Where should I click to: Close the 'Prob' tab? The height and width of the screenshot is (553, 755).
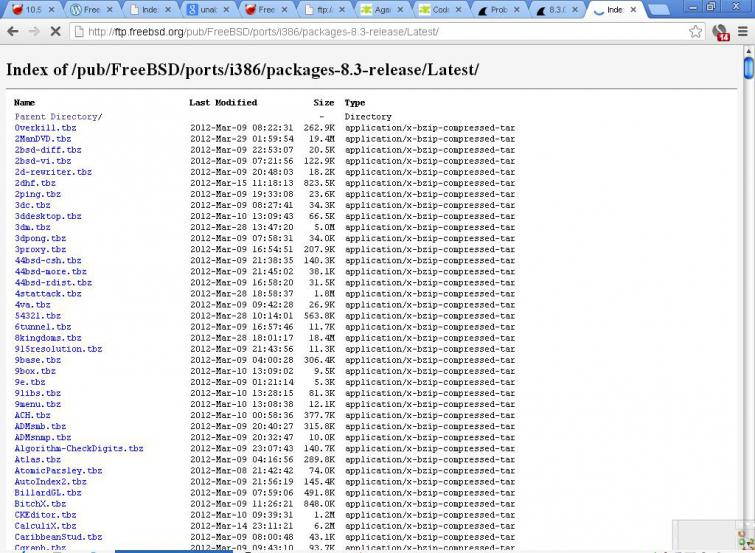(x=517, y=9)
